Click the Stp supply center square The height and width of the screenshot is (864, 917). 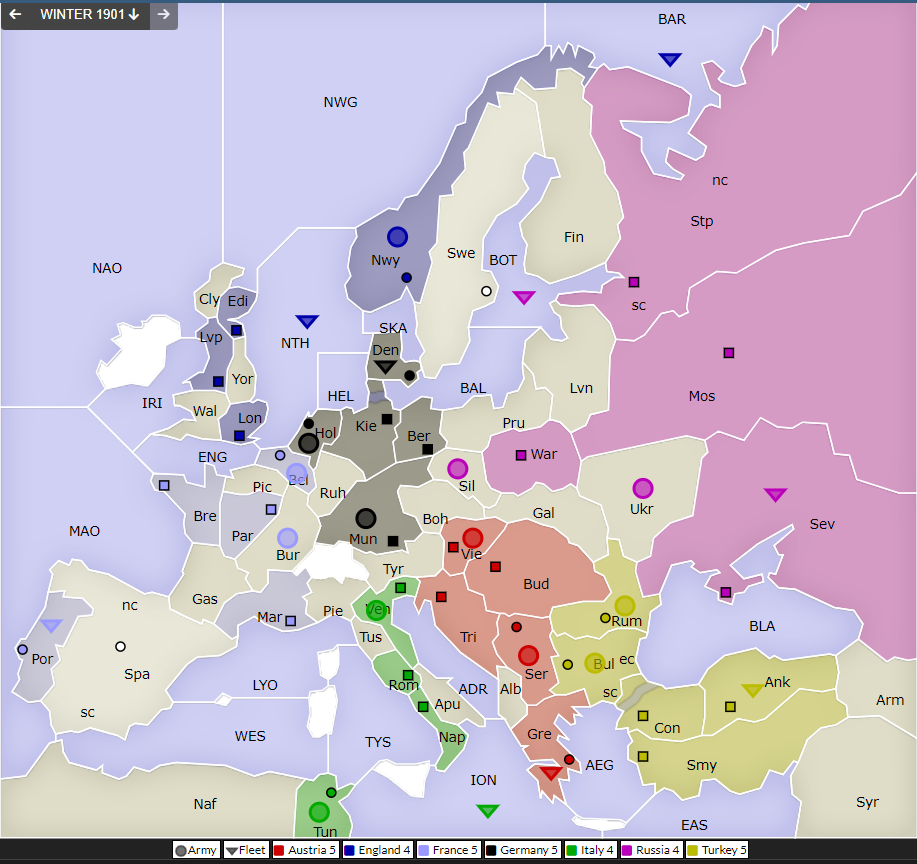click(x=634, y=282)
